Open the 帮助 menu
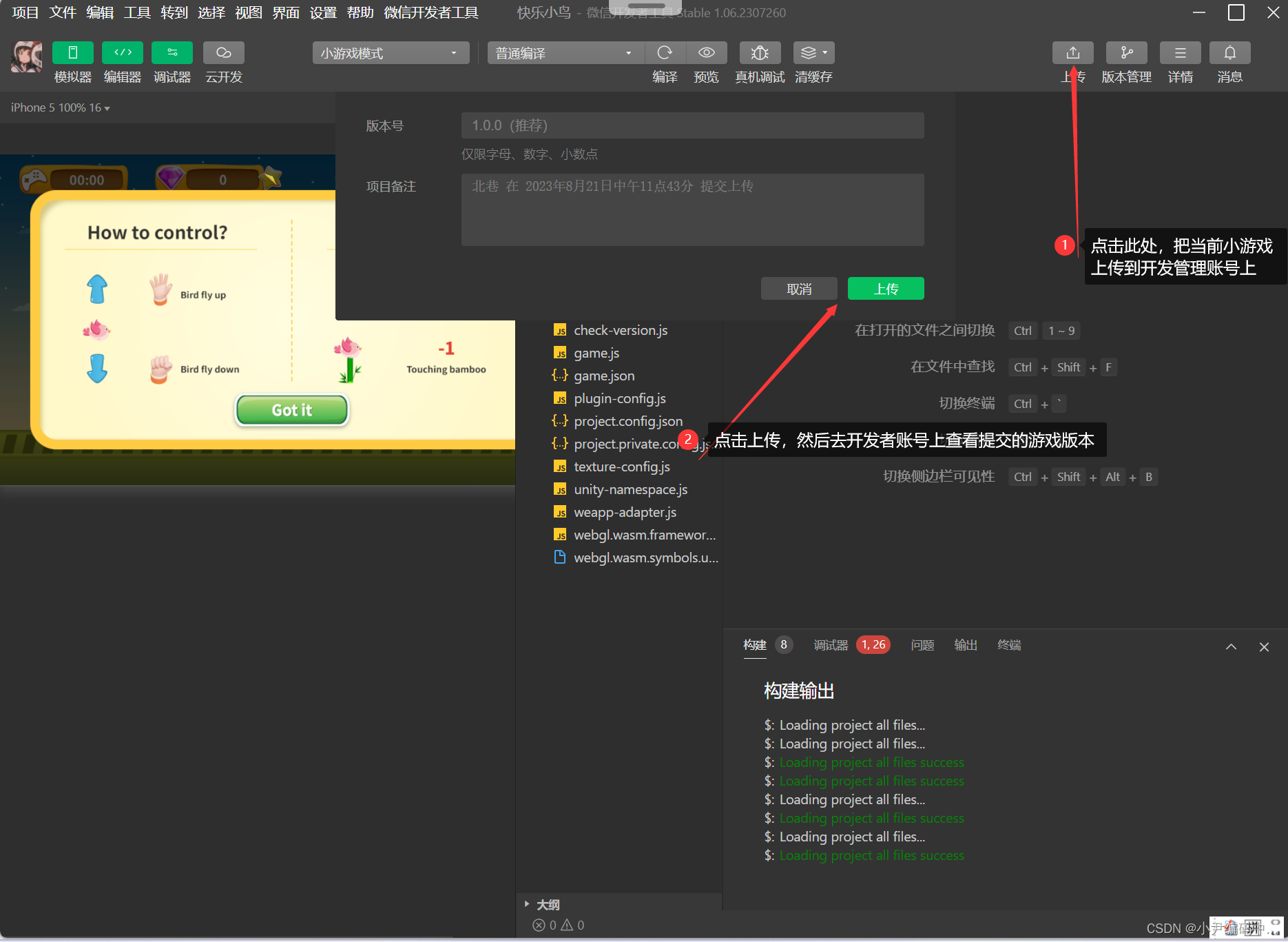The width and height of the screenshot is (1288, 942). [360, 12]
